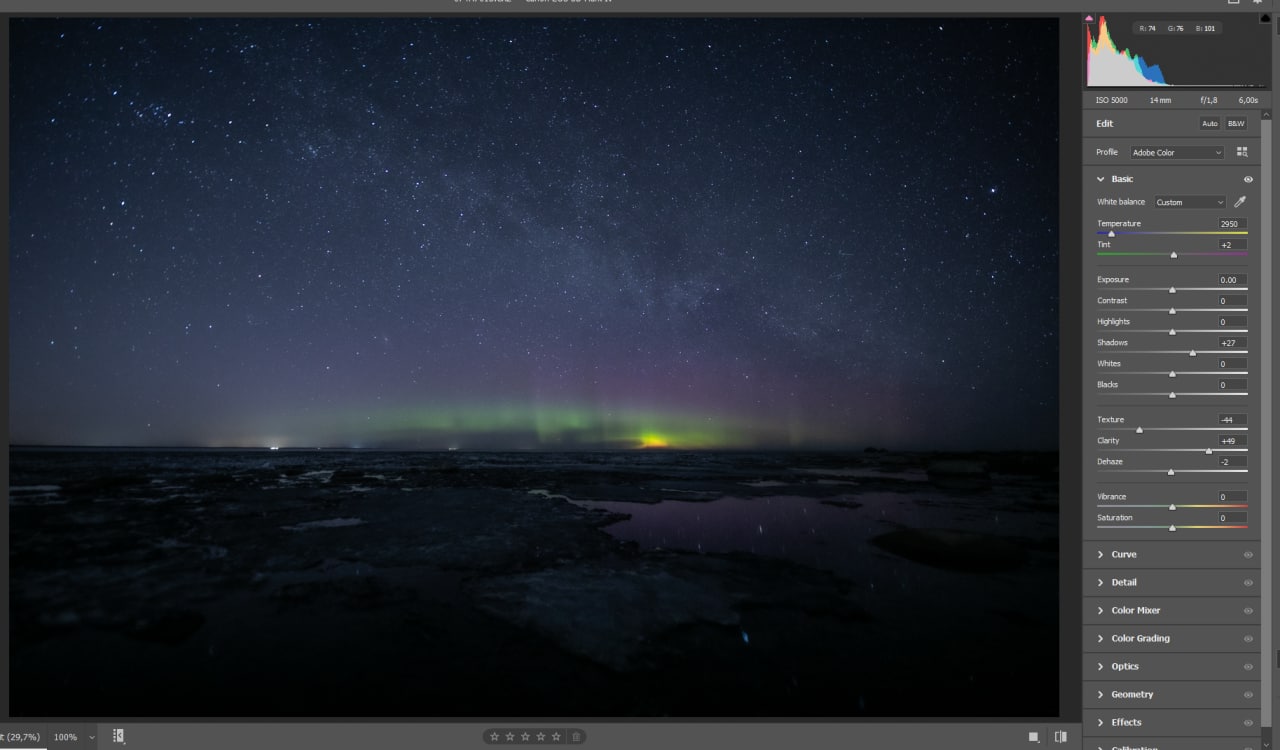
Task: Expand the Color Grading panel
Action: point(1101,638)
